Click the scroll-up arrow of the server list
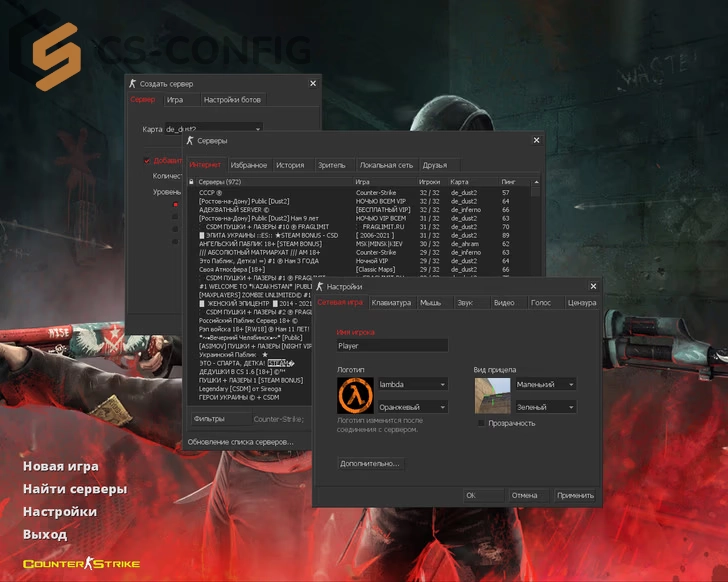The height and width of the screenshot is (582, 728). click(536, 182)
